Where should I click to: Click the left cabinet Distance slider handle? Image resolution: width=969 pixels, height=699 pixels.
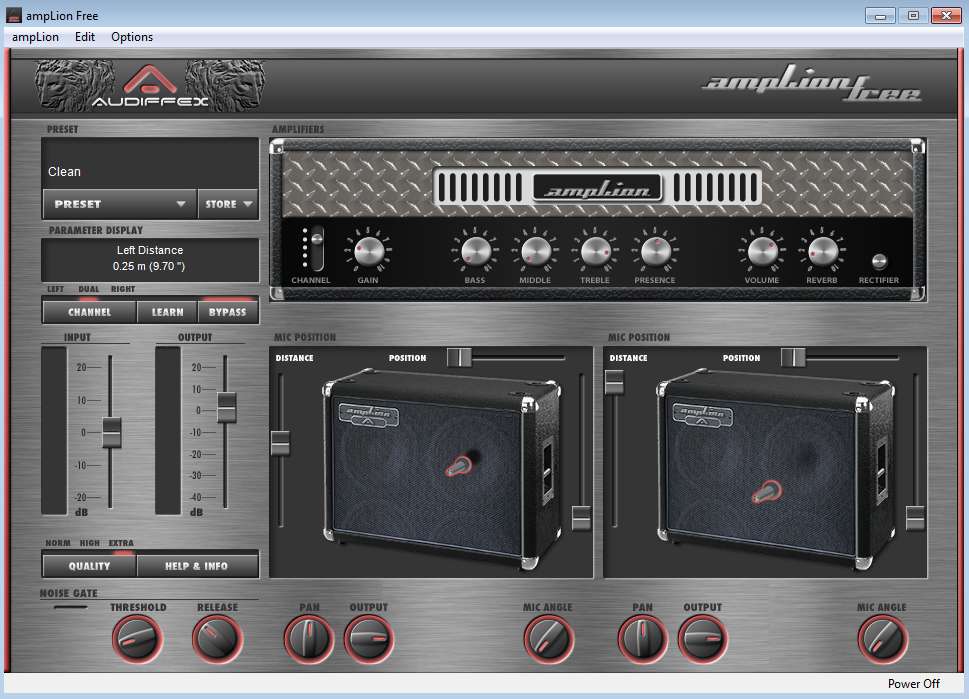[280, 443]
